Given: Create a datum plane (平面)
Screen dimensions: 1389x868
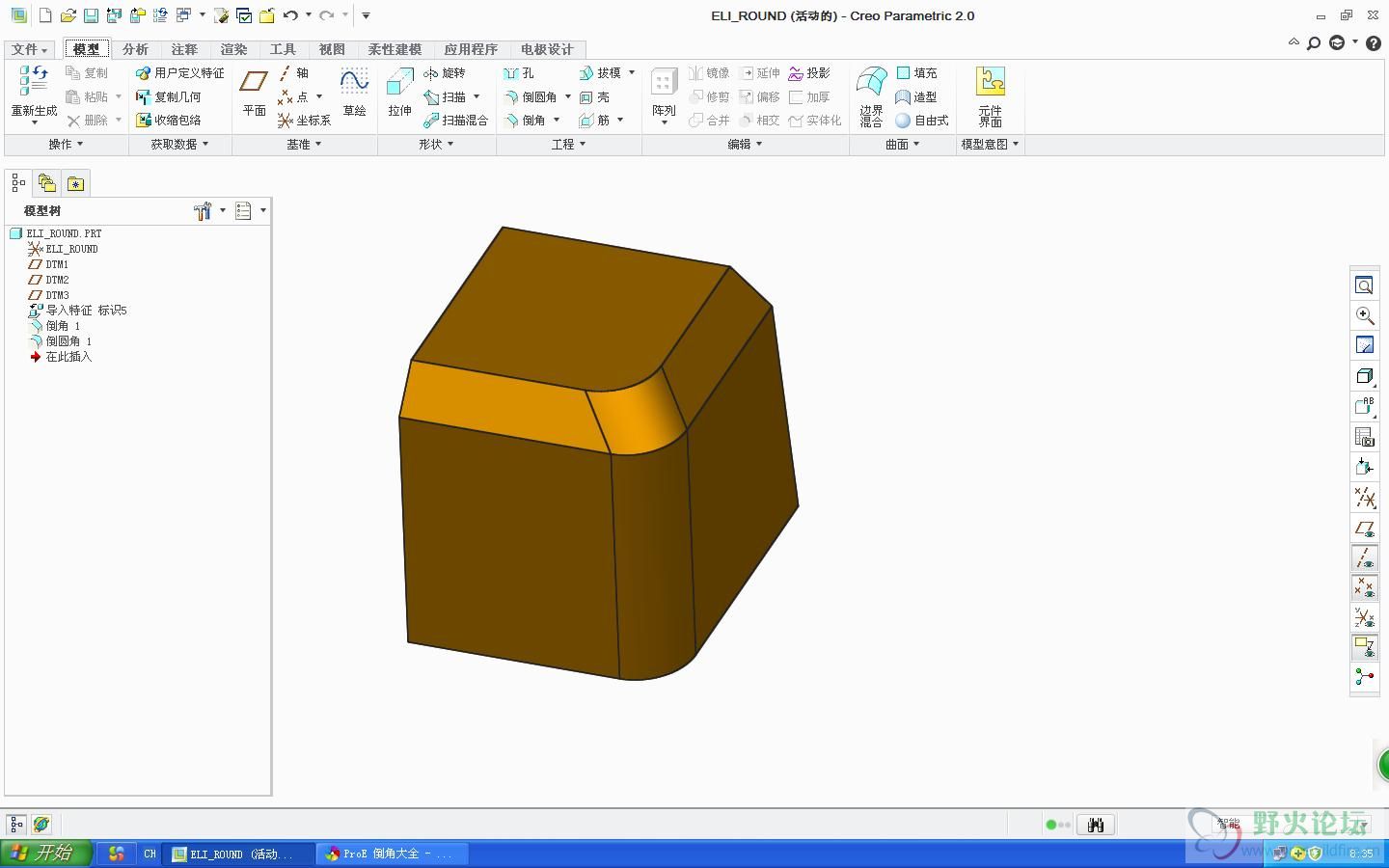Looking at the screenshot, I should point(255,94).
